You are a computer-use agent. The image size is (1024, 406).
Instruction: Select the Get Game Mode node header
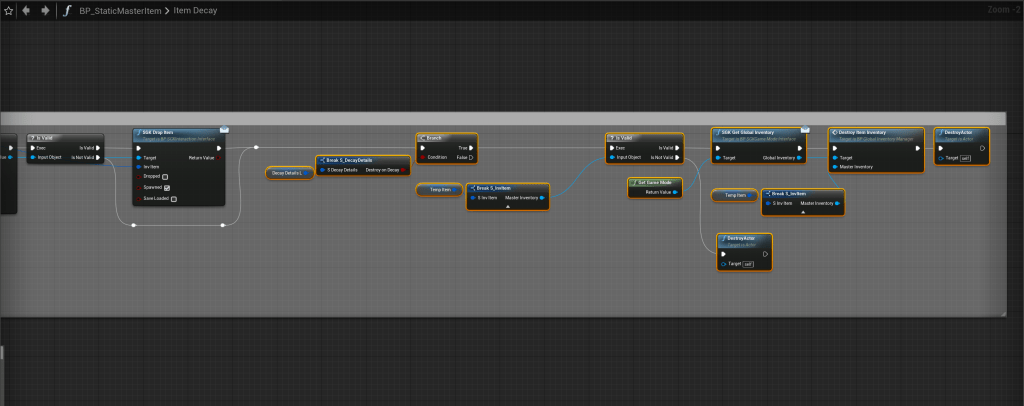(655, 183)
